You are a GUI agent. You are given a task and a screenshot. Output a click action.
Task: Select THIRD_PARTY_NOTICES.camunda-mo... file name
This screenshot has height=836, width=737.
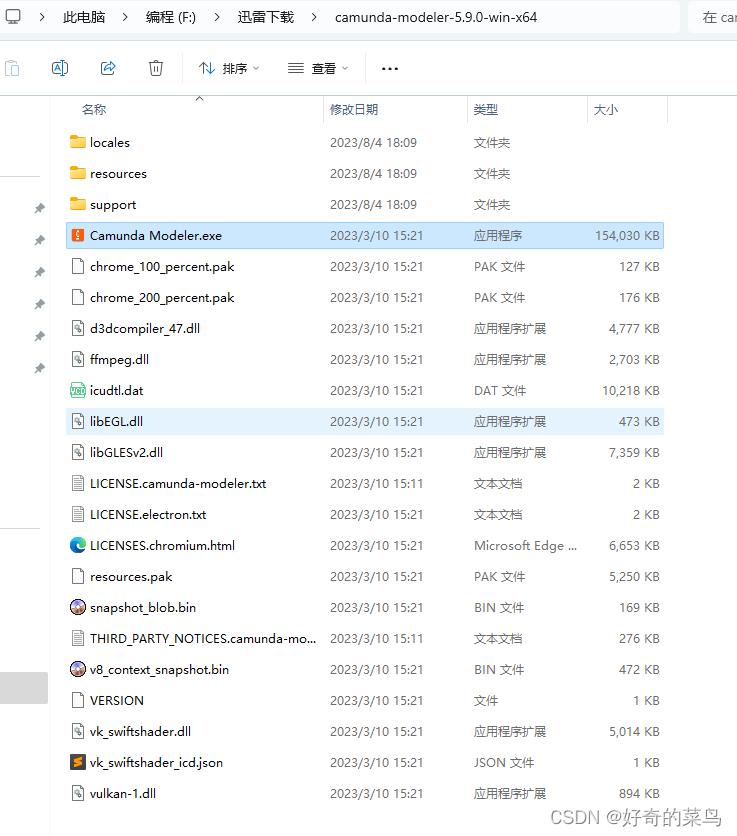203,638
